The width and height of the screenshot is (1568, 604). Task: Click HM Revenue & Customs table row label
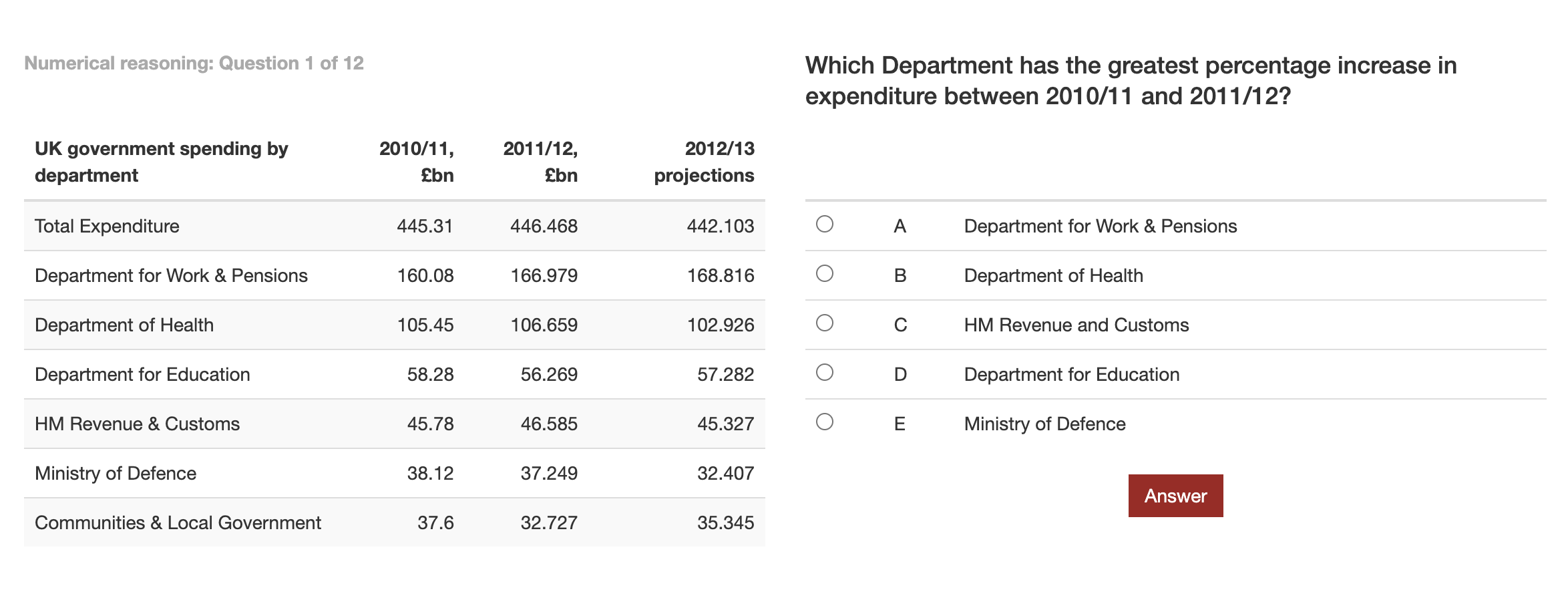pyautogui.click(x=137, y=424)
